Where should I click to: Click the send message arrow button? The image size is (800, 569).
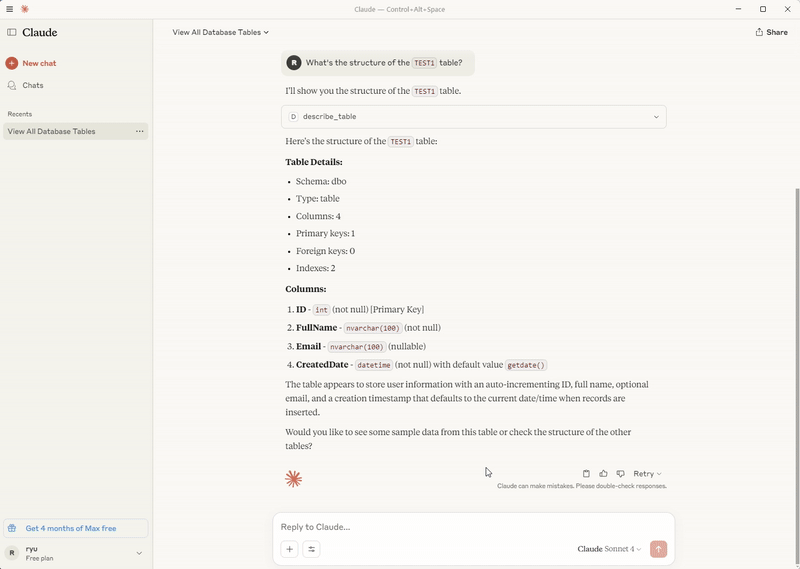(658, 549)
